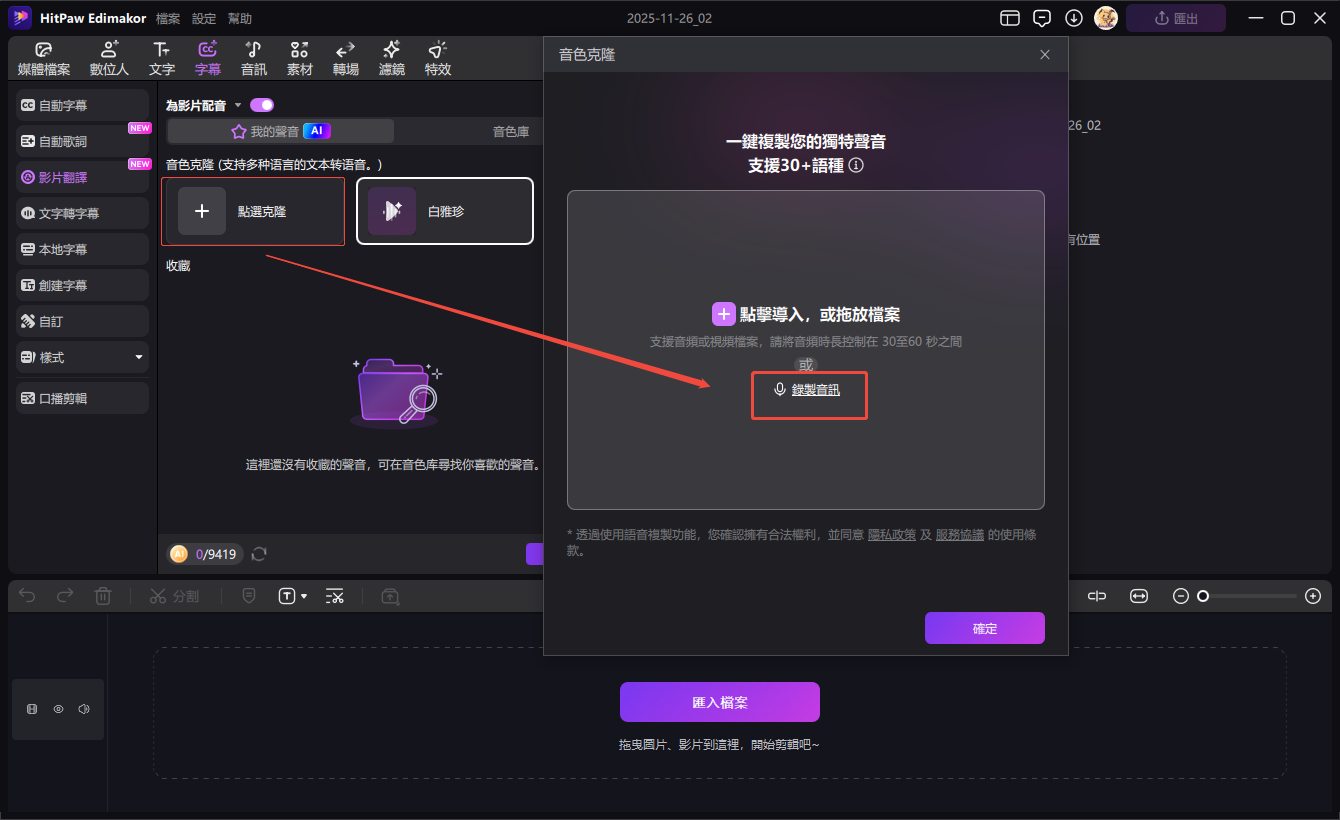Expand the text tool dropdown in timeline toolbar

tap(304, 596)
